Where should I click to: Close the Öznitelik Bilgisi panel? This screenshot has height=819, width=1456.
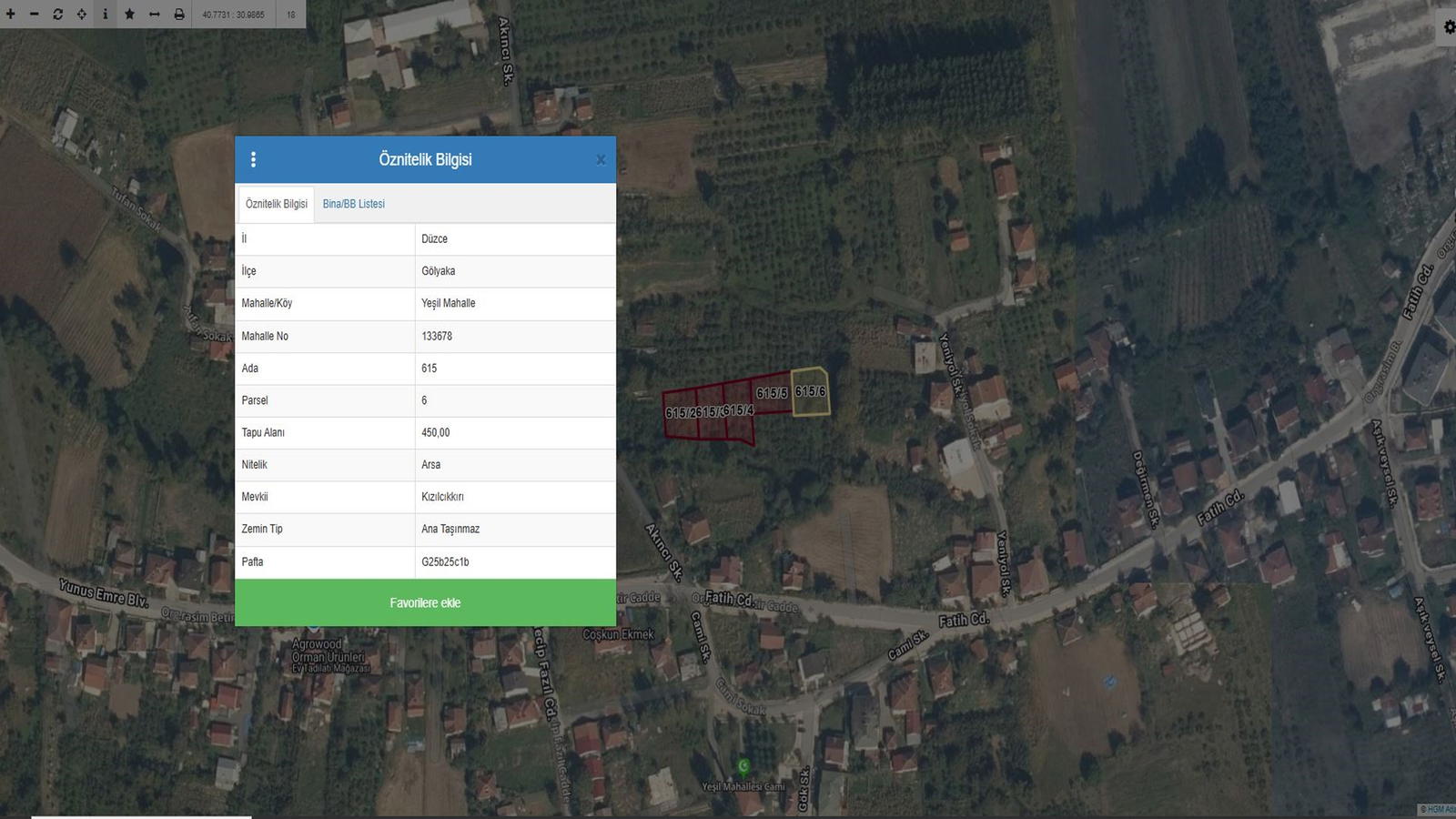pyautogui.click(x=601, y=160)
